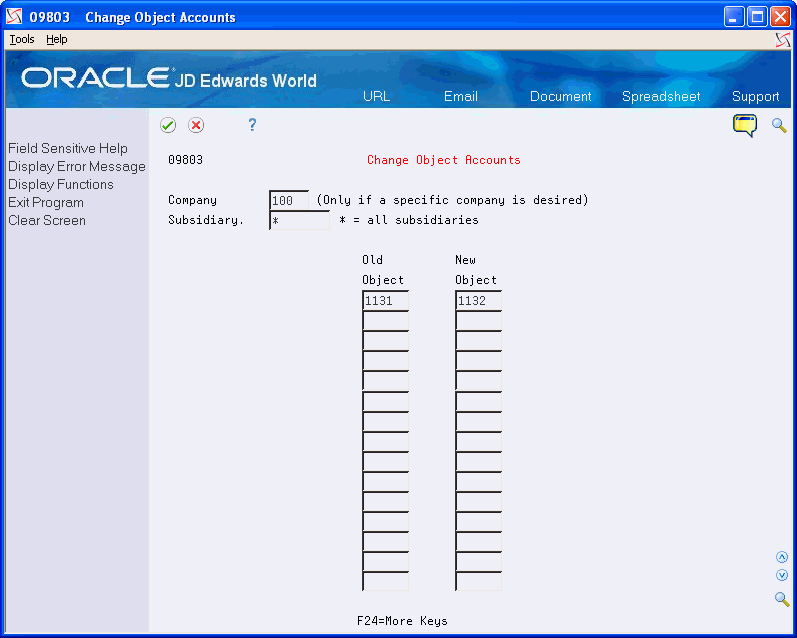Click the New Object field containing 1132
The width and height of the screenshot is (797, 638).
(x=478, y=300)
